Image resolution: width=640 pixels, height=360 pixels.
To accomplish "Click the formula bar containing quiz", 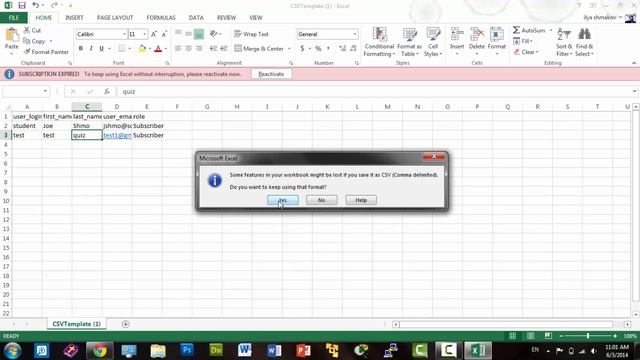I will click(x=373, y=91).
